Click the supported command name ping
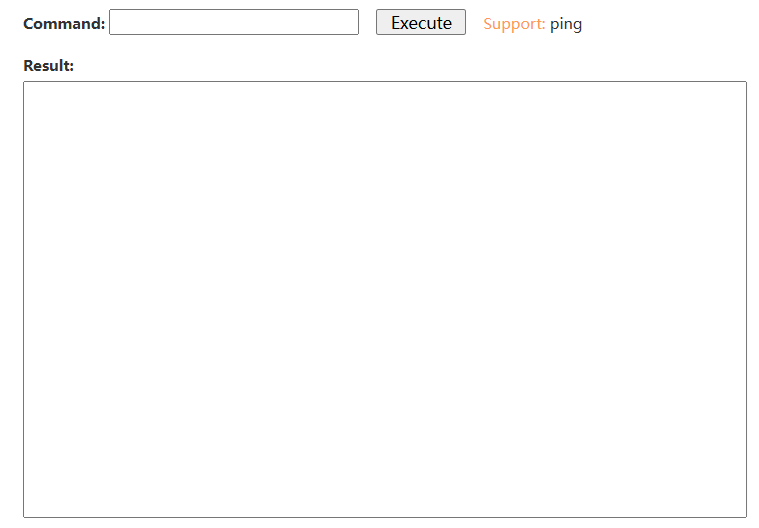This screenshot has width=759, height=528. tap(566, 23)
